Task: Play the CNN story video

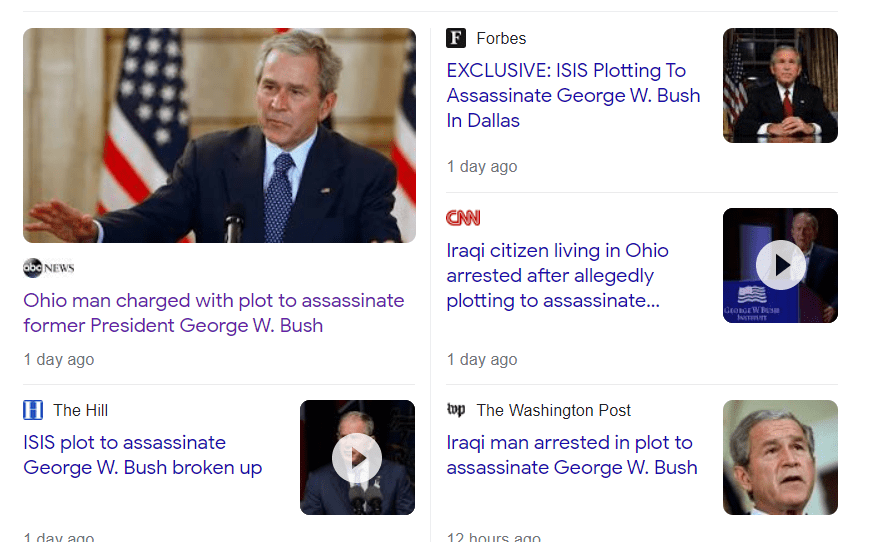Action: [x=780, y=265]
